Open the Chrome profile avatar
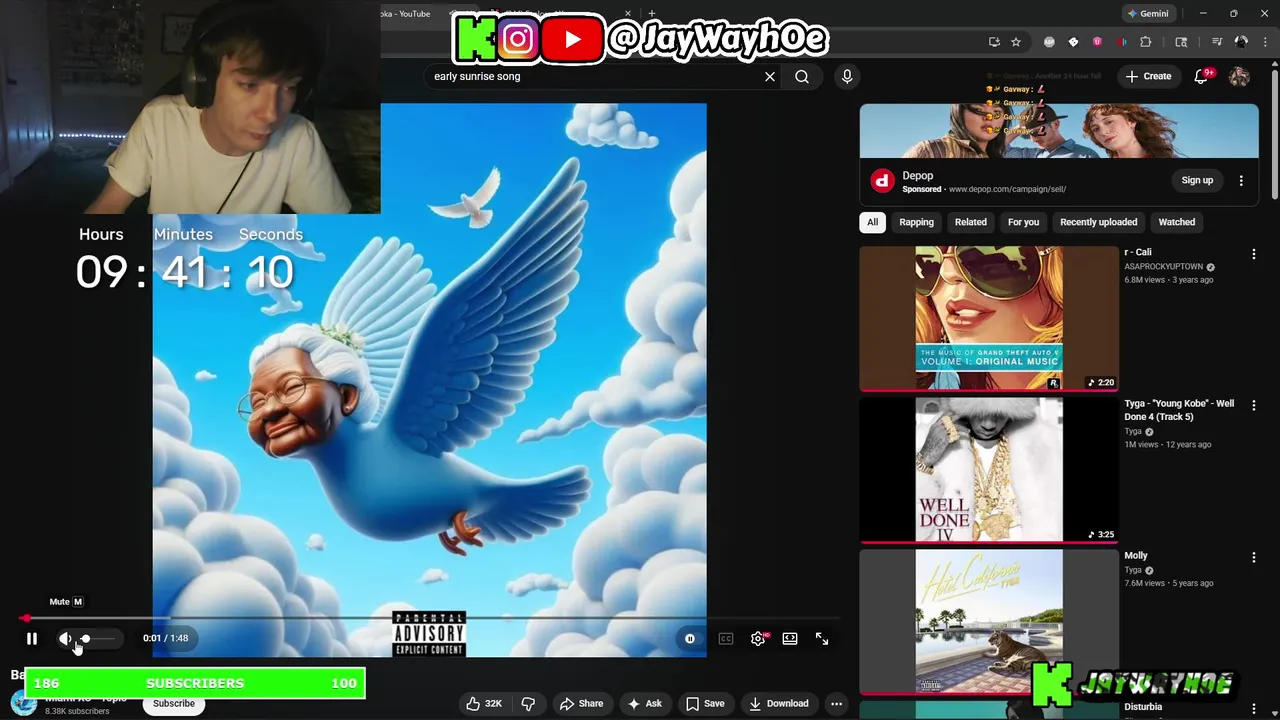The width and height of the screenshot is (1280, 720). [x=1241, y=42]
